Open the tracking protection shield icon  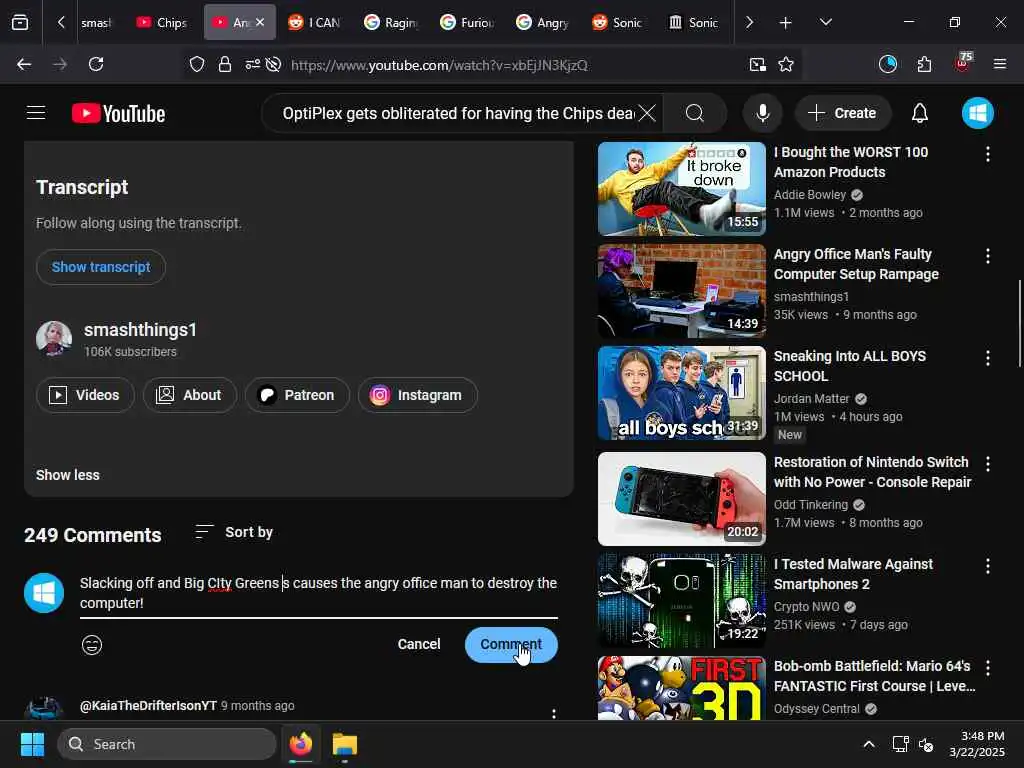click(x=197, y=64)
